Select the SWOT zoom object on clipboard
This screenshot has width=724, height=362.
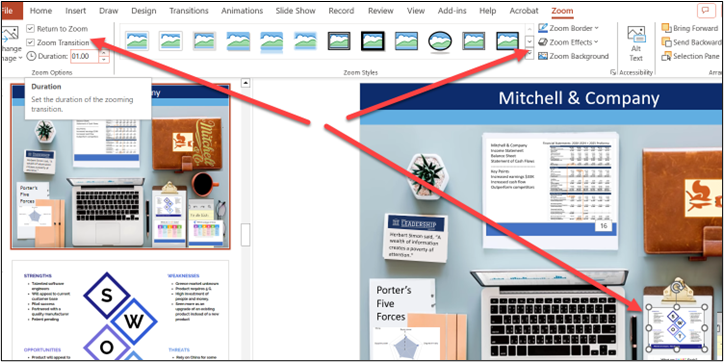676,327
